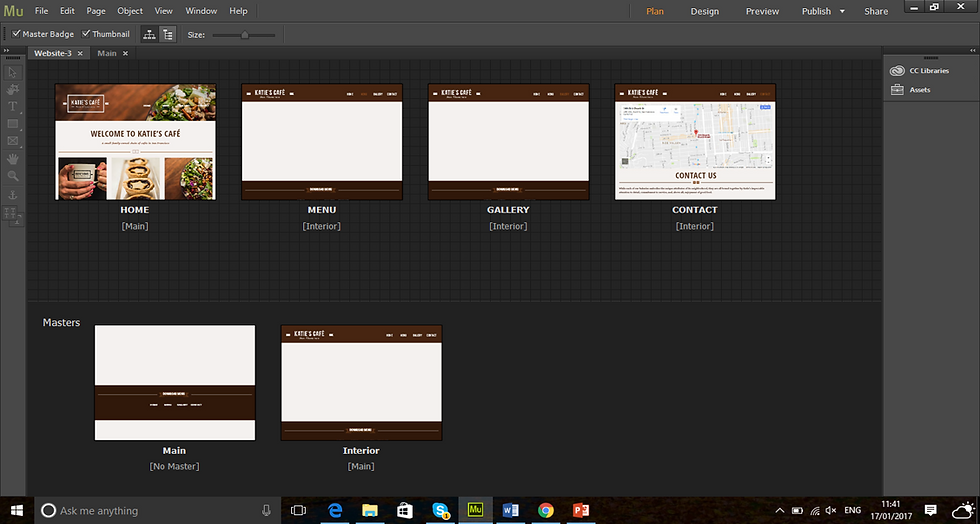Screen dimensions: 980x524
Task: Open Google Chrome from taskbar
Action: tap(546, 510)
